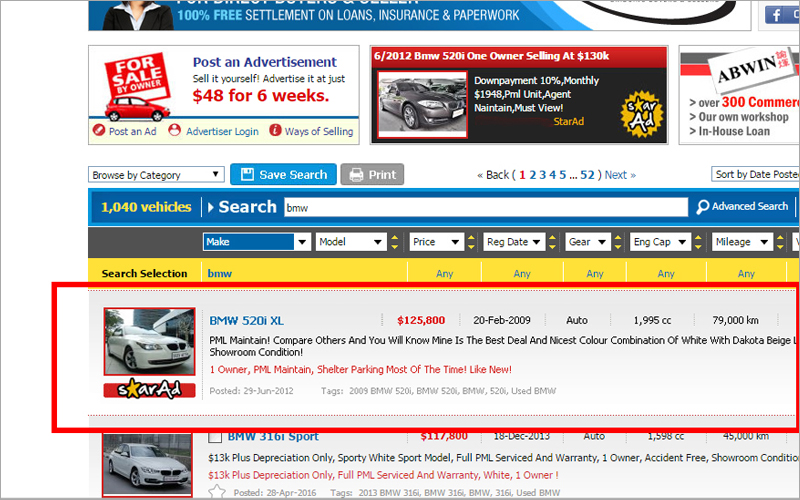Open the white BMW 316i Sport car photo
The image size is (800, 500).
pos(147,465)
